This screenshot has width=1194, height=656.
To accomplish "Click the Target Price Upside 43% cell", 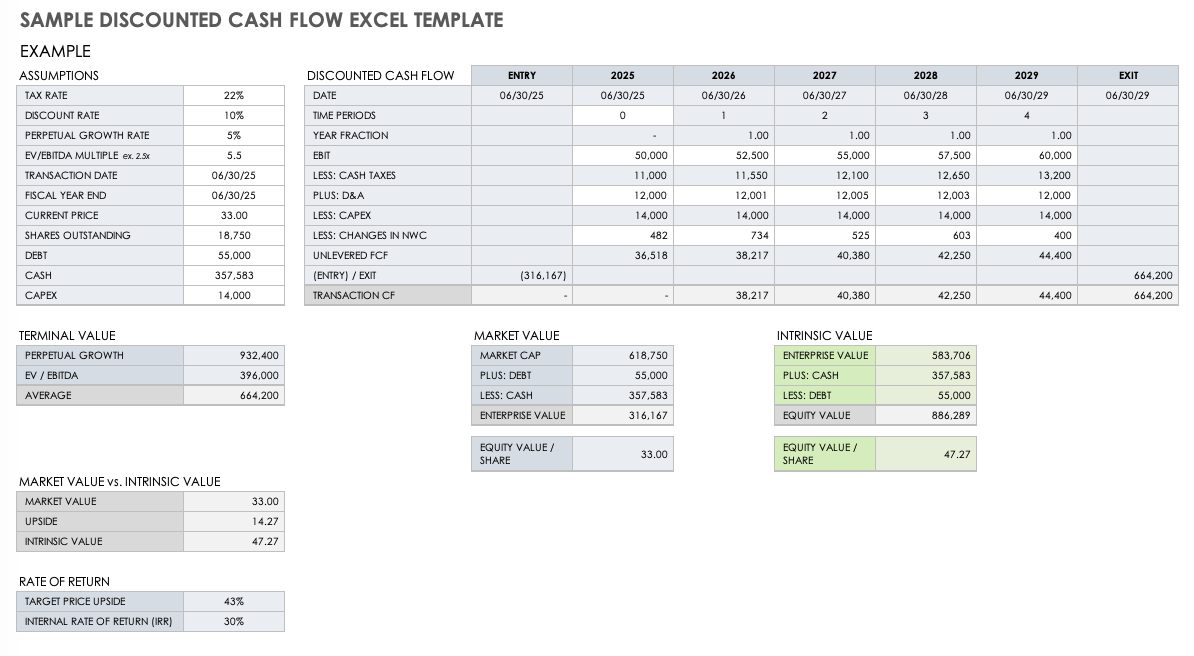I will click(234, 601).
